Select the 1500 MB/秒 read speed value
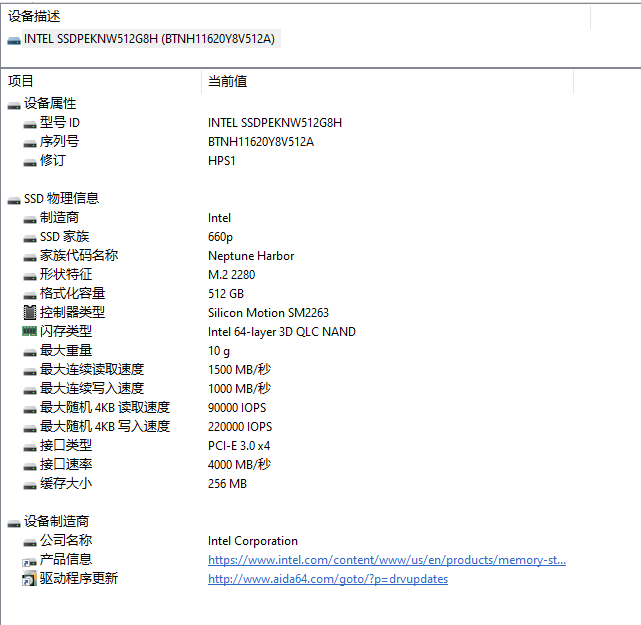 pyautogui.click(x=239, y=370)
